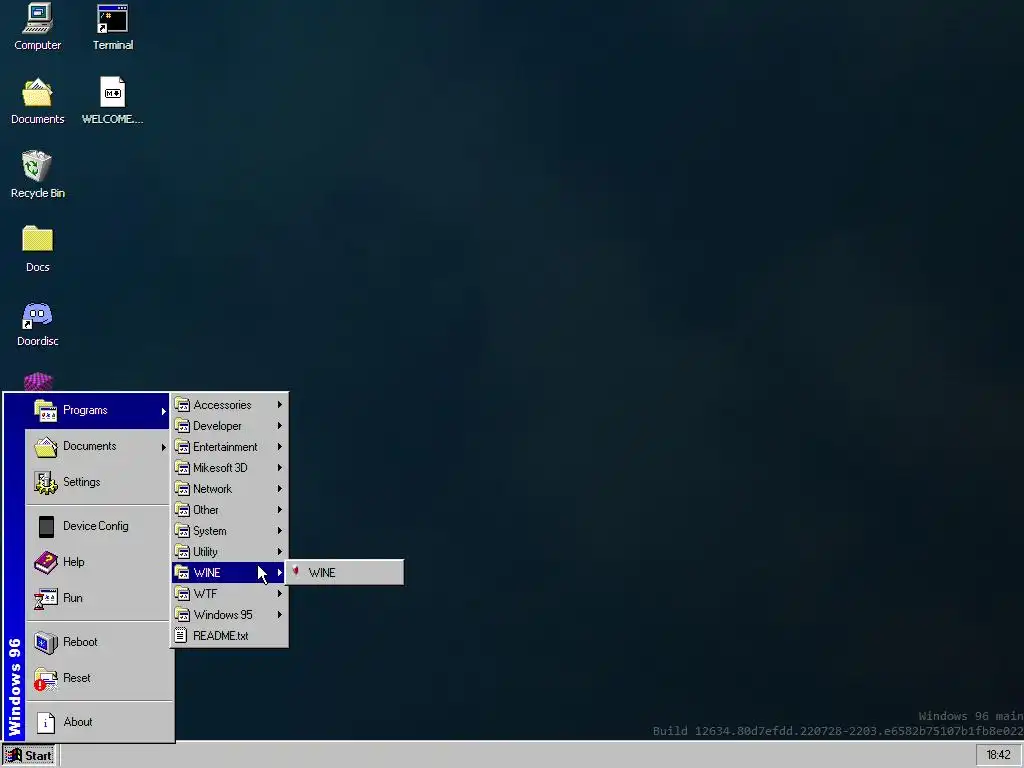Screen dimensions: 1024x768
Task: Click the Reset icon with red warning
Action: (45, 679)
